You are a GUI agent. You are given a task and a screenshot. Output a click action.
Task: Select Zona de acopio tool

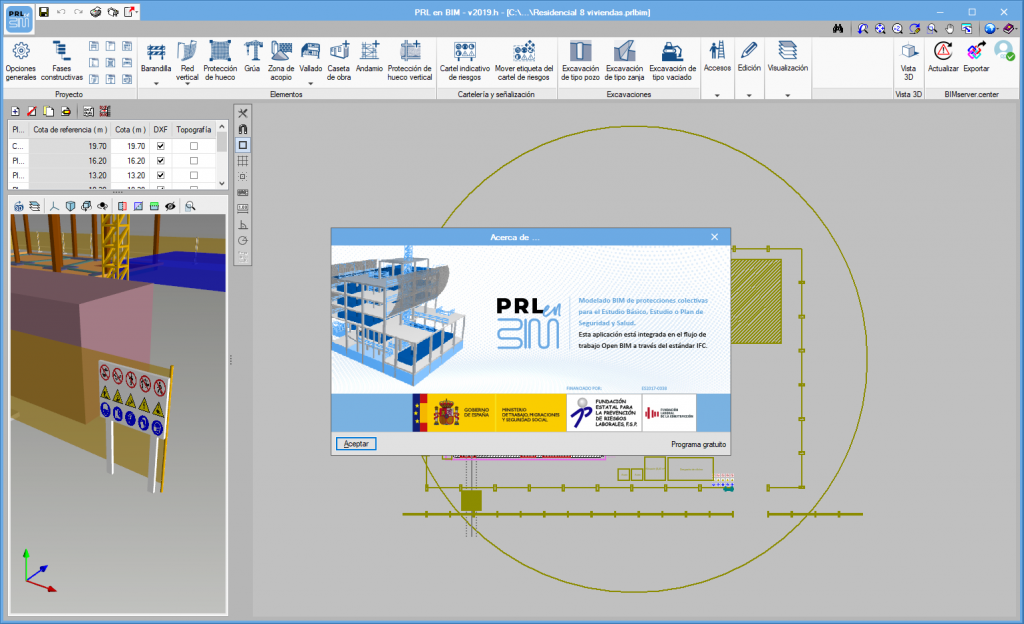click(281, 61)
